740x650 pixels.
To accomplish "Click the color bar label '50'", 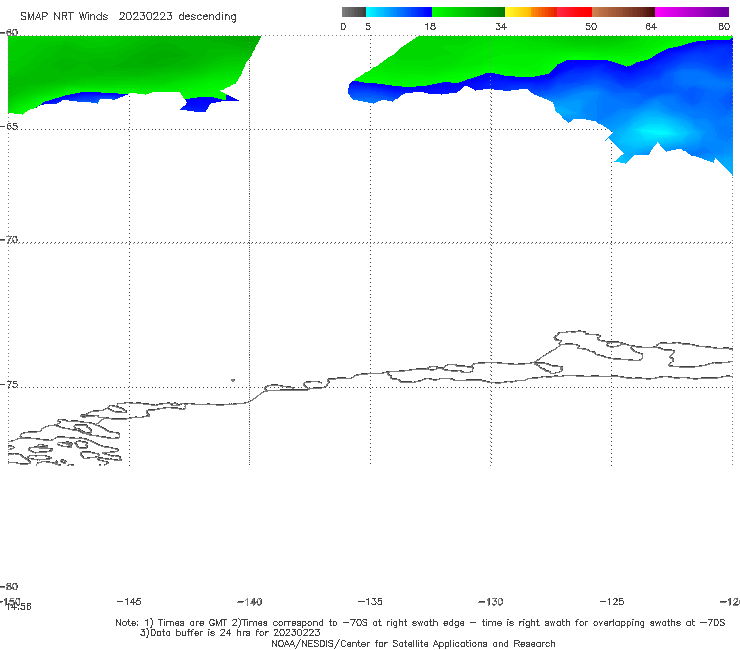I will pyautogui.click(x=591, y=27).
